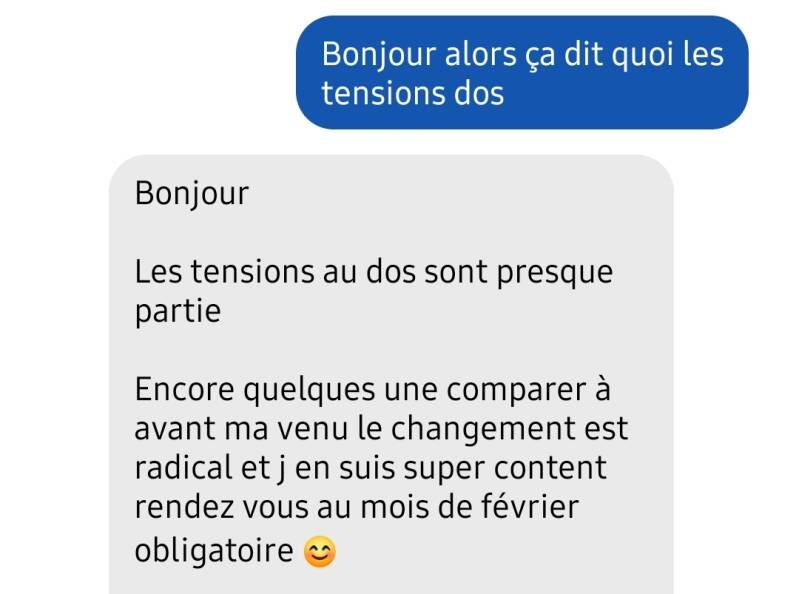Select the gray received message bubble
The image size is (799, 594).
(x=391, y=374)
